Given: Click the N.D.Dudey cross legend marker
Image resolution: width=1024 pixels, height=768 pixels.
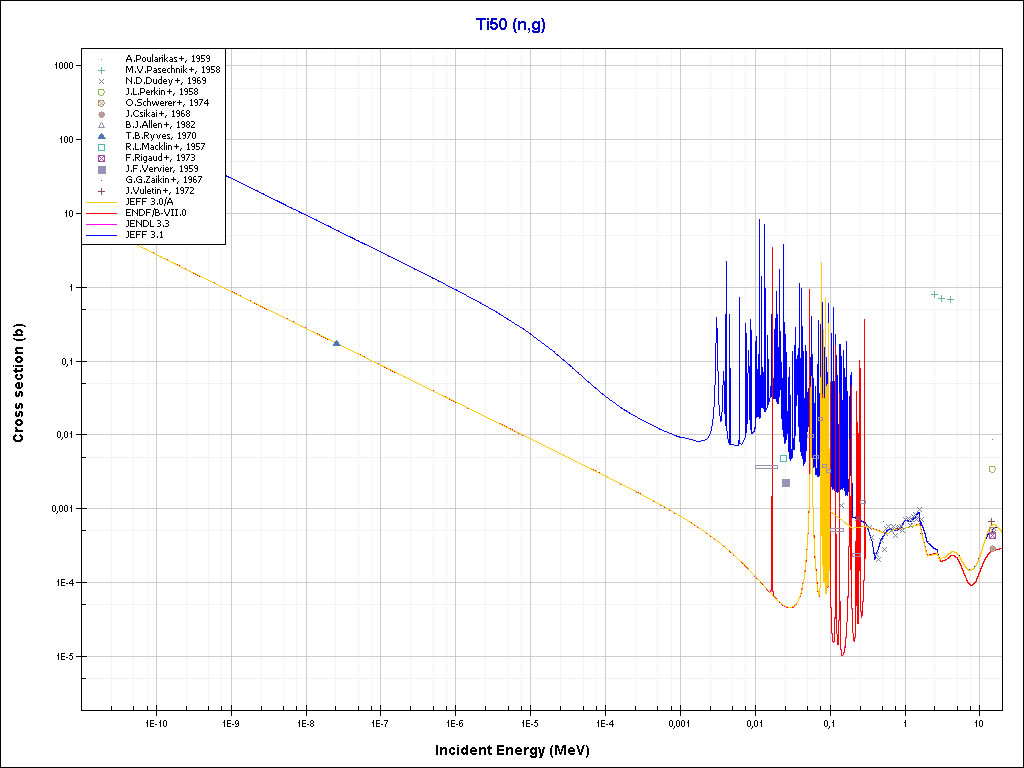Looking at the screenshot, I should 102,81.
